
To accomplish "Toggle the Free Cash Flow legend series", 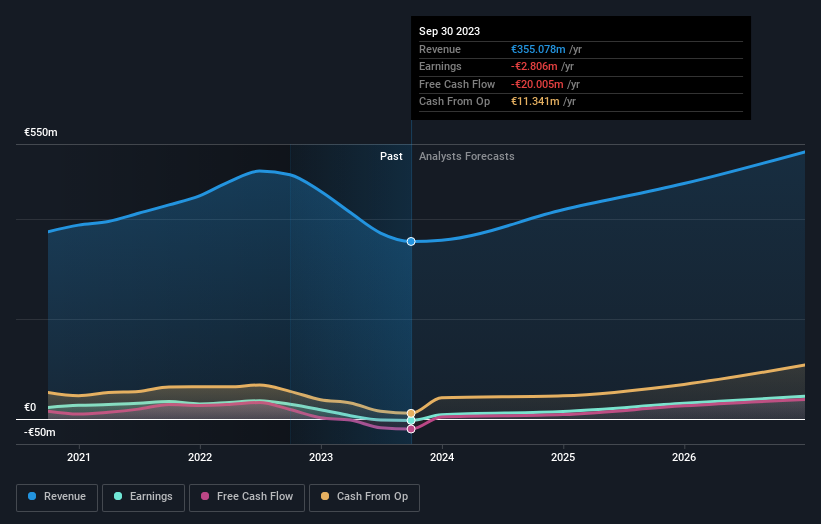I will click(247, 497).
